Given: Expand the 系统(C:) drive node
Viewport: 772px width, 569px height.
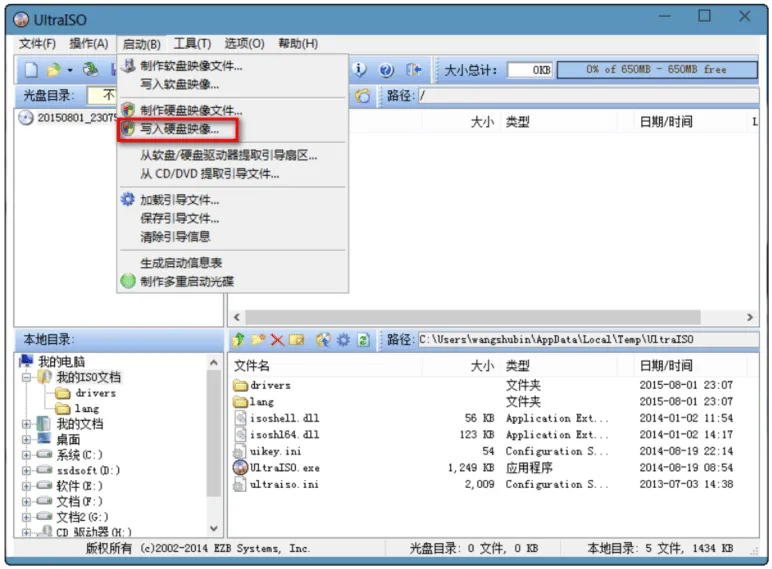Looking at the screenshot, I should [x=27, y=455].
